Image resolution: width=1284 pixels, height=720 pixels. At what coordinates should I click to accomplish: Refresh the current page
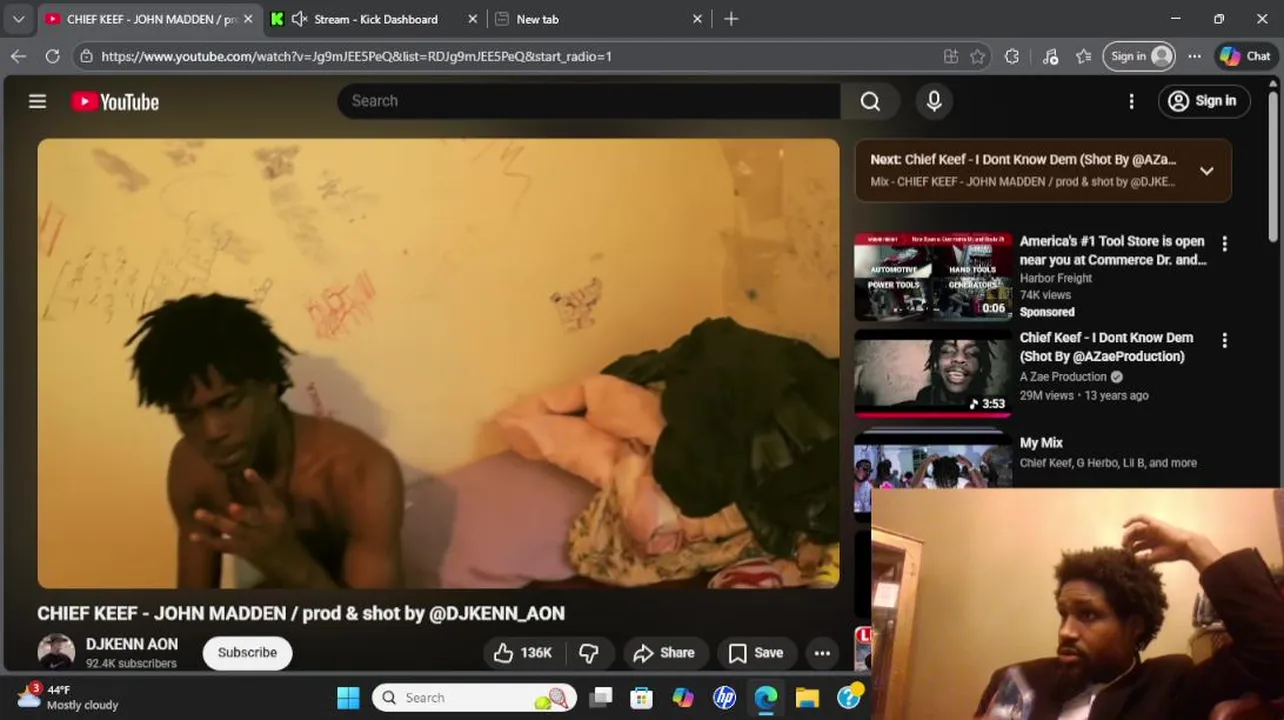[x=52, y=56]
